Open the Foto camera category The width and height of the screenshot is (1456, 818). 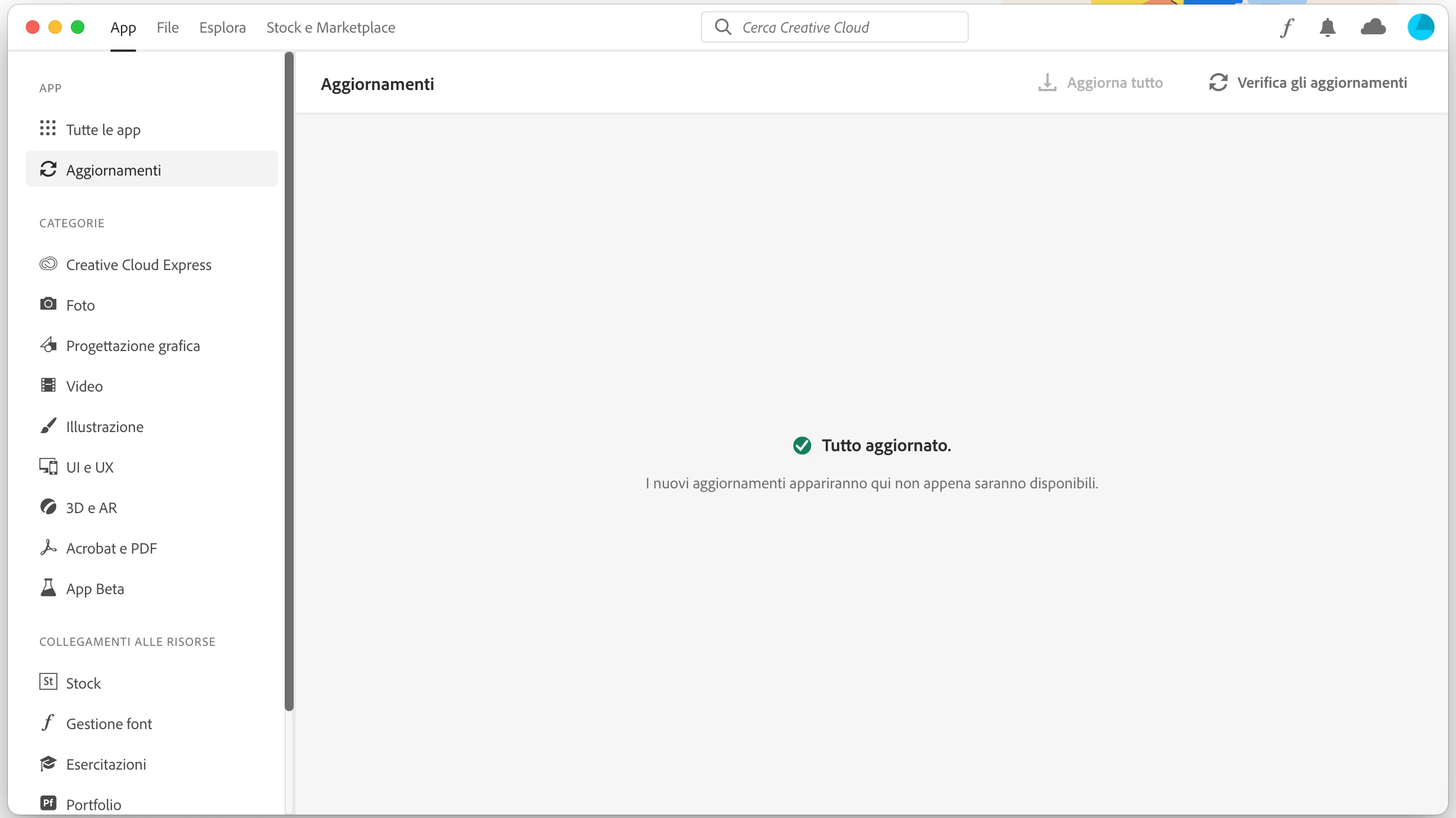pyautogui.click(x=80, y=305)
